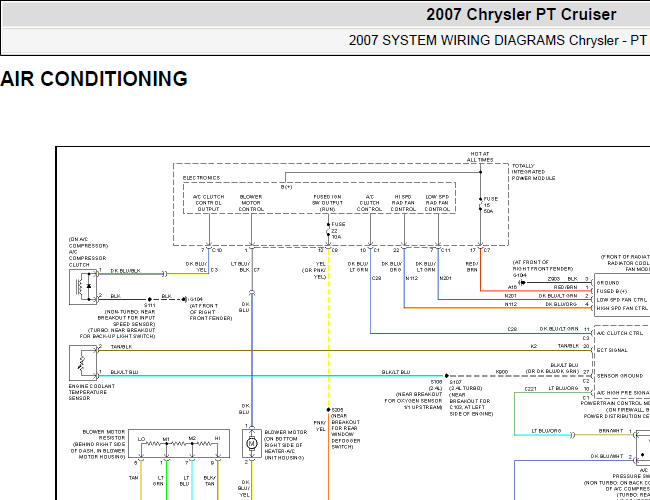Click the "LOW SPD RAD FAN CONTROL" label
Image resolution: width=650 pixels, height=500 pixels.
(x=437, y=203)
